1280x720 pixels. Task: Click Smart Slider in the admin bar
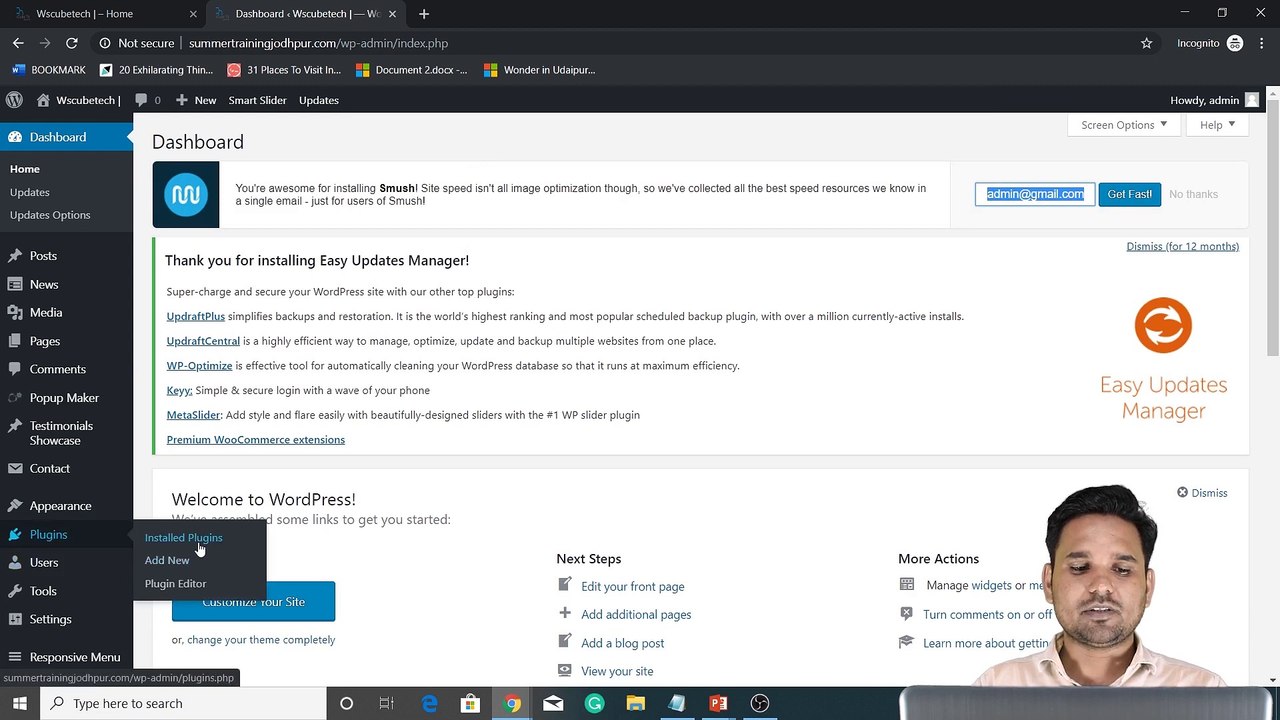pyautogui.click(x=257, y=100)
